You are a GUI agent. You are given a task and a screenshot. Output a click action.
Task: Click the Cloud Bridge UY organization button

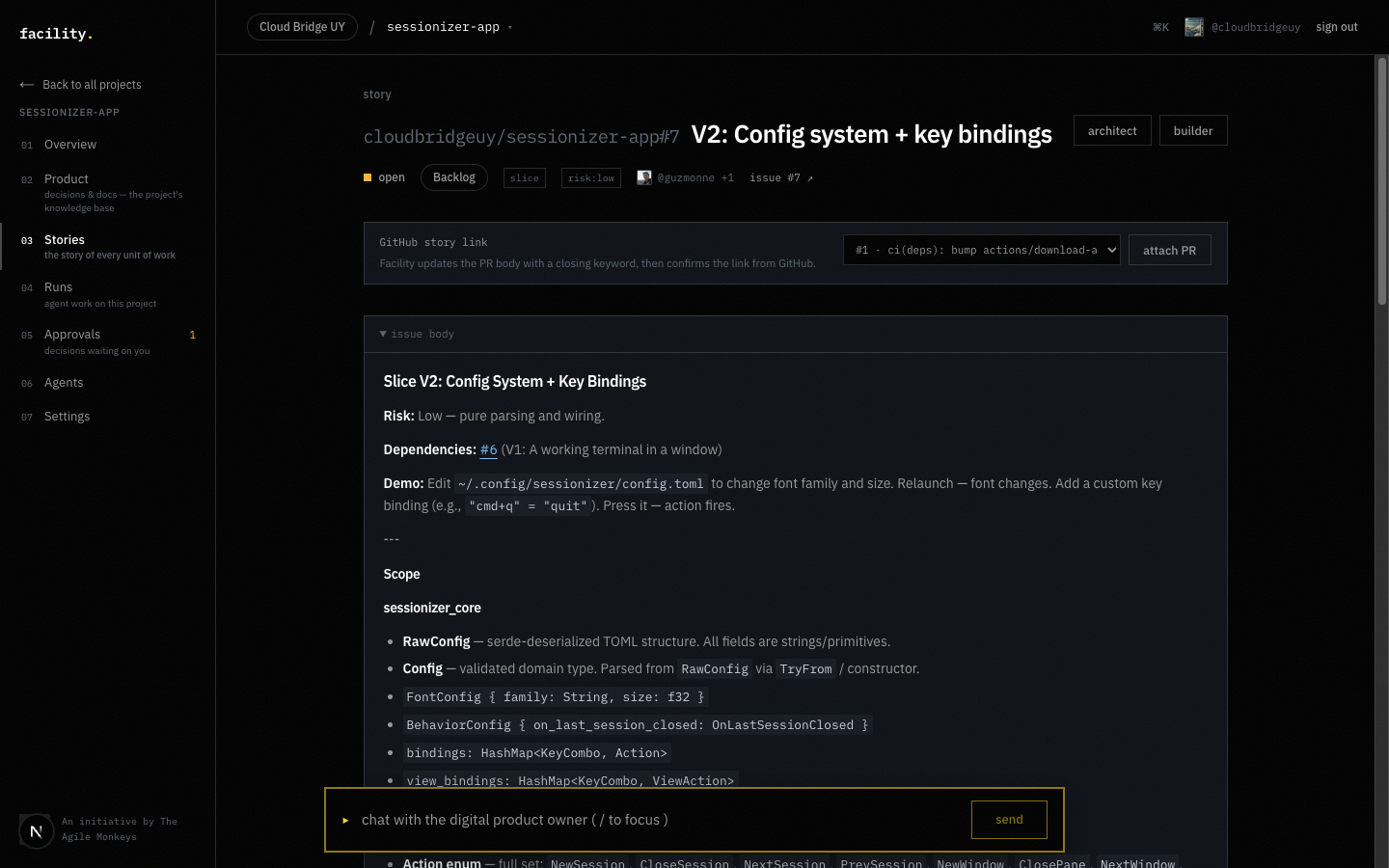302,27
